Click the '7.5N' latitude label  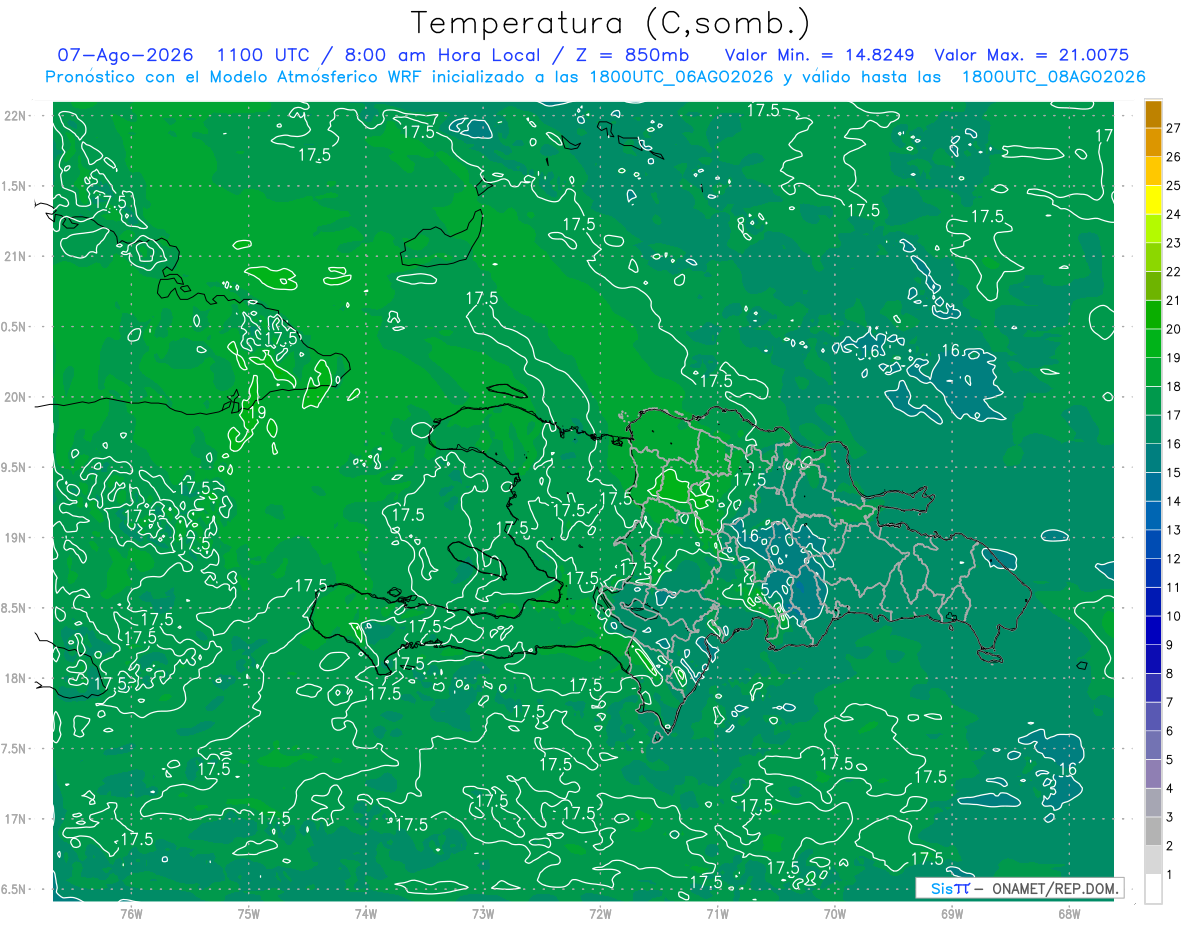[x=13, y=749]
